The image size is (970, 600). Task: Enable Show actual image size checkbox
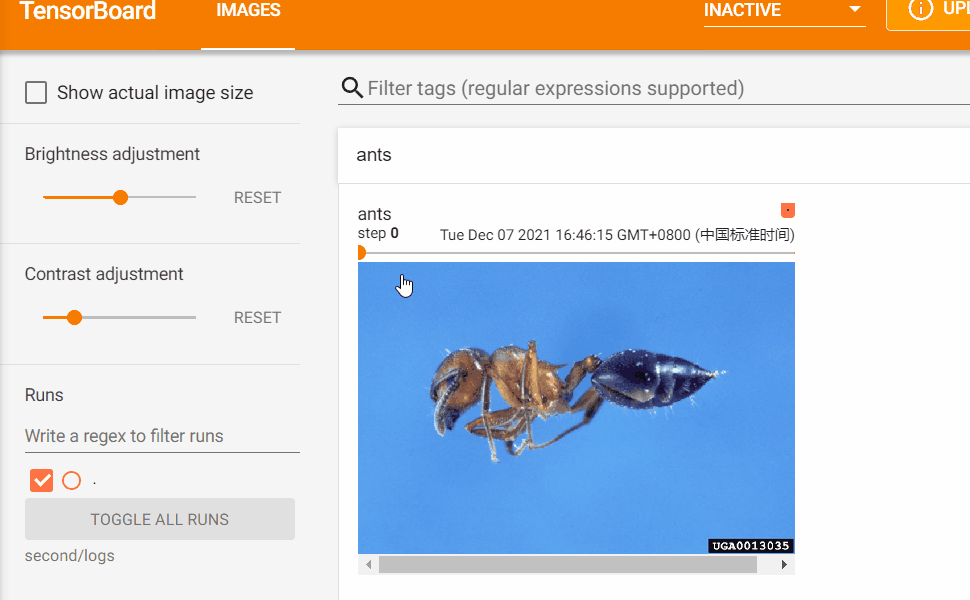pyautogui.click(x=36, y=93)
